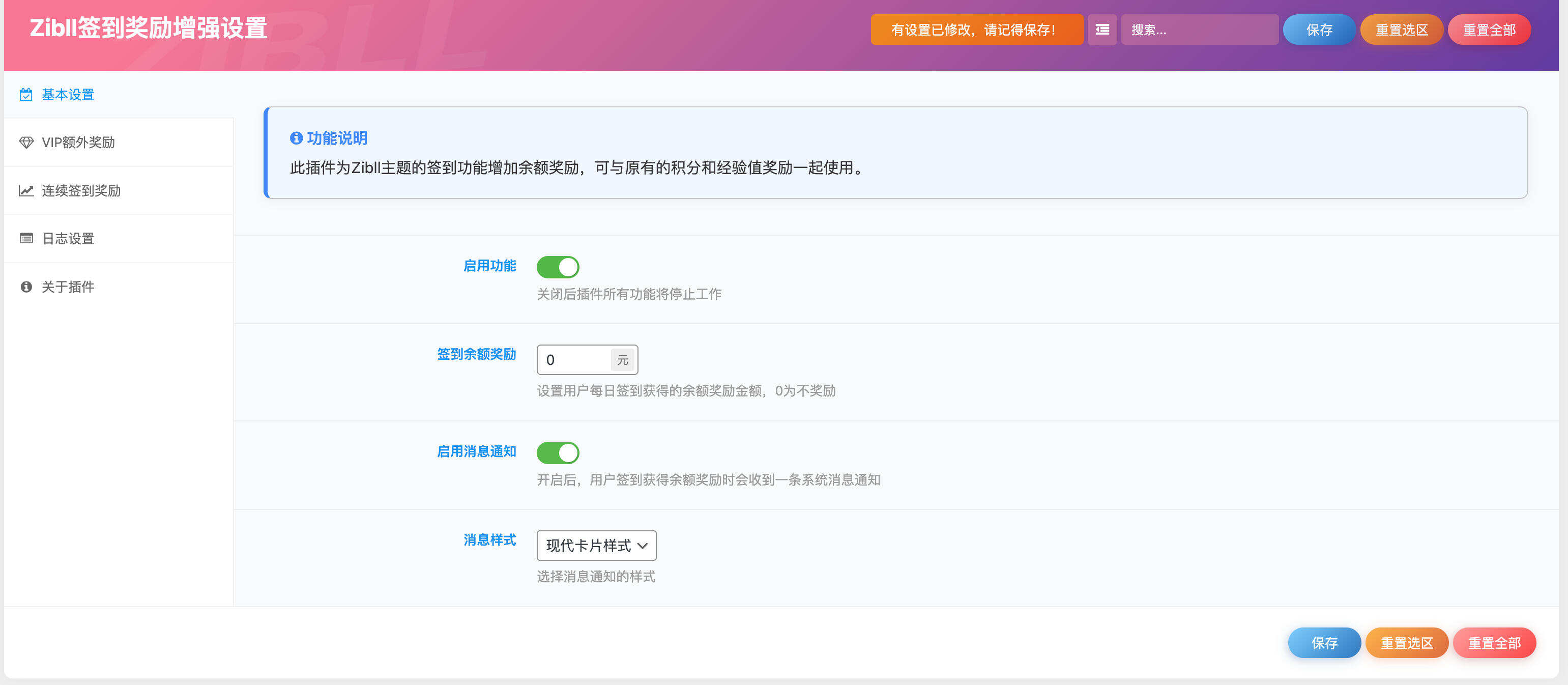Click the top 保存 button
The width and height of the screenshot is (1568, 685).
(1319, 29)
